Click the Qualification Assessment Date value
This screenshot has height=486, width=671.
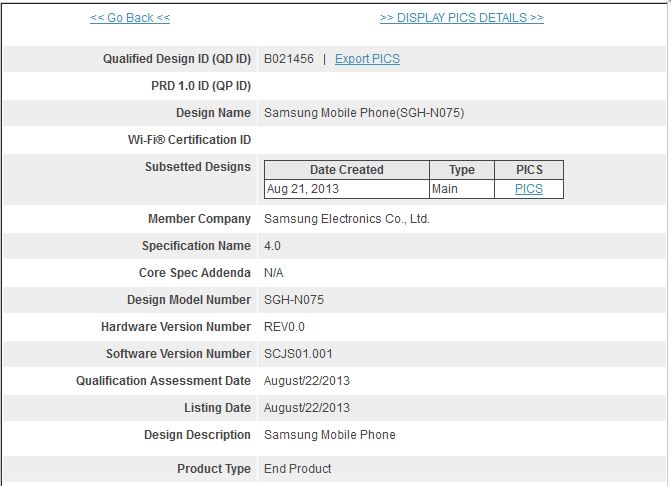pos(306,381)
